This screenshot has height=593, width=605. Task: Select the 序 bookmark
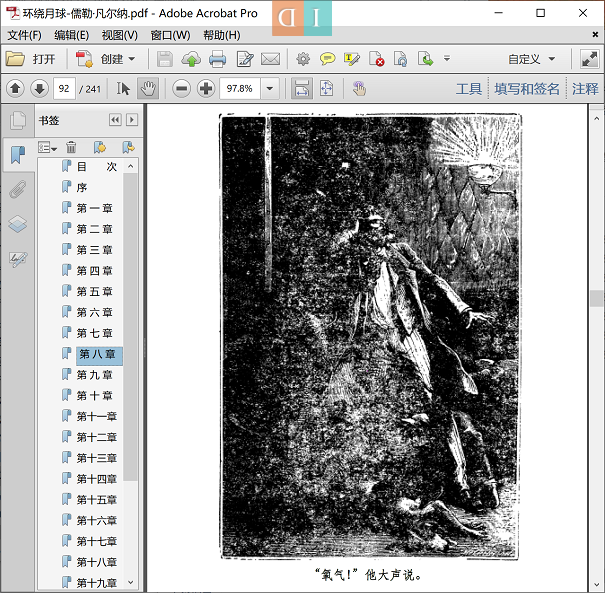82,188
